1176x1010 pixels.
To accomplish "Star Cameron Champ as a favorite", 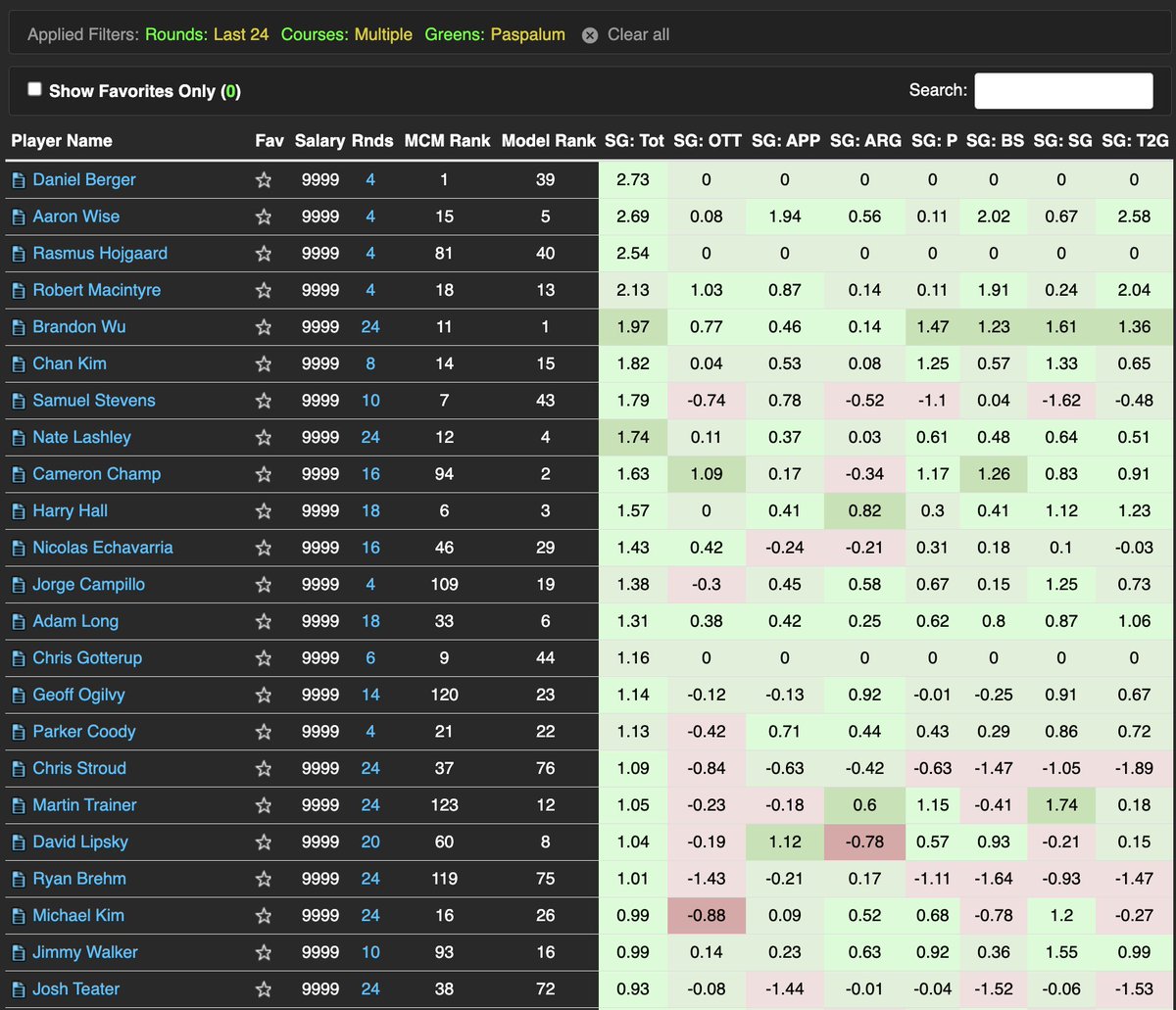I will [x=263, y=474].
